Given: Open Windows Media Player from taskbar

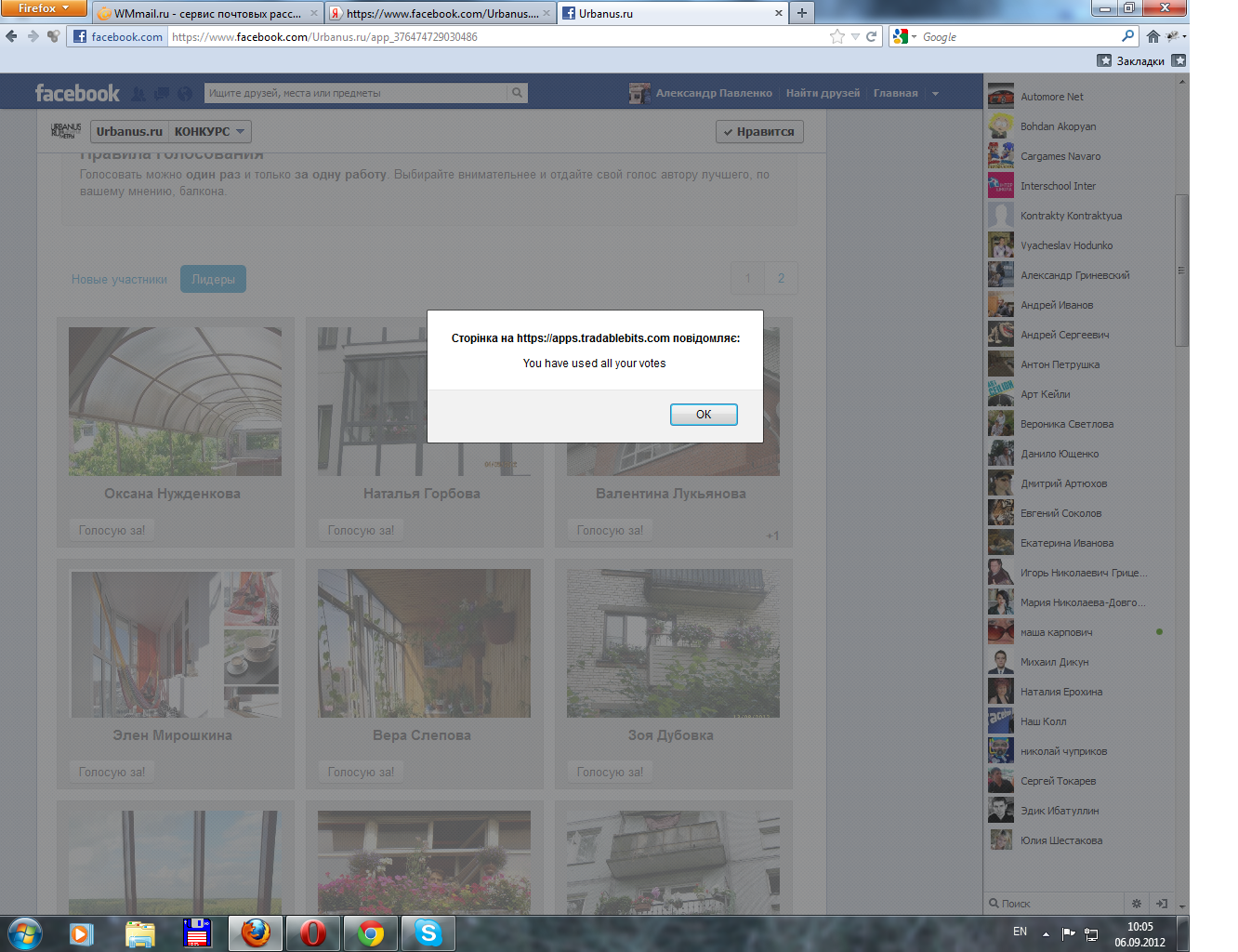Looking at the screenshot, I should click(x=82, y=933).
